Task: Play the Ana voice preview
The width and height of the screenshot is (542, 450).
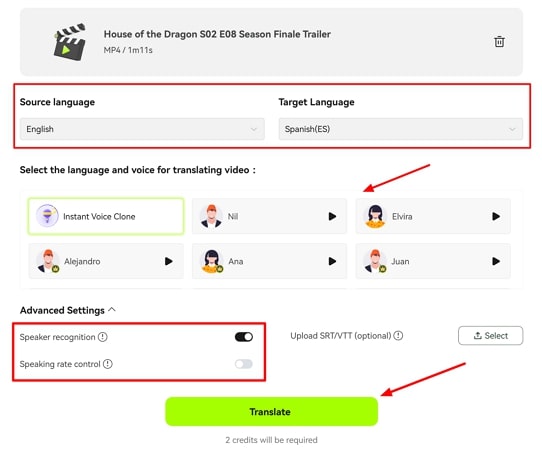Action: [332, 261]
